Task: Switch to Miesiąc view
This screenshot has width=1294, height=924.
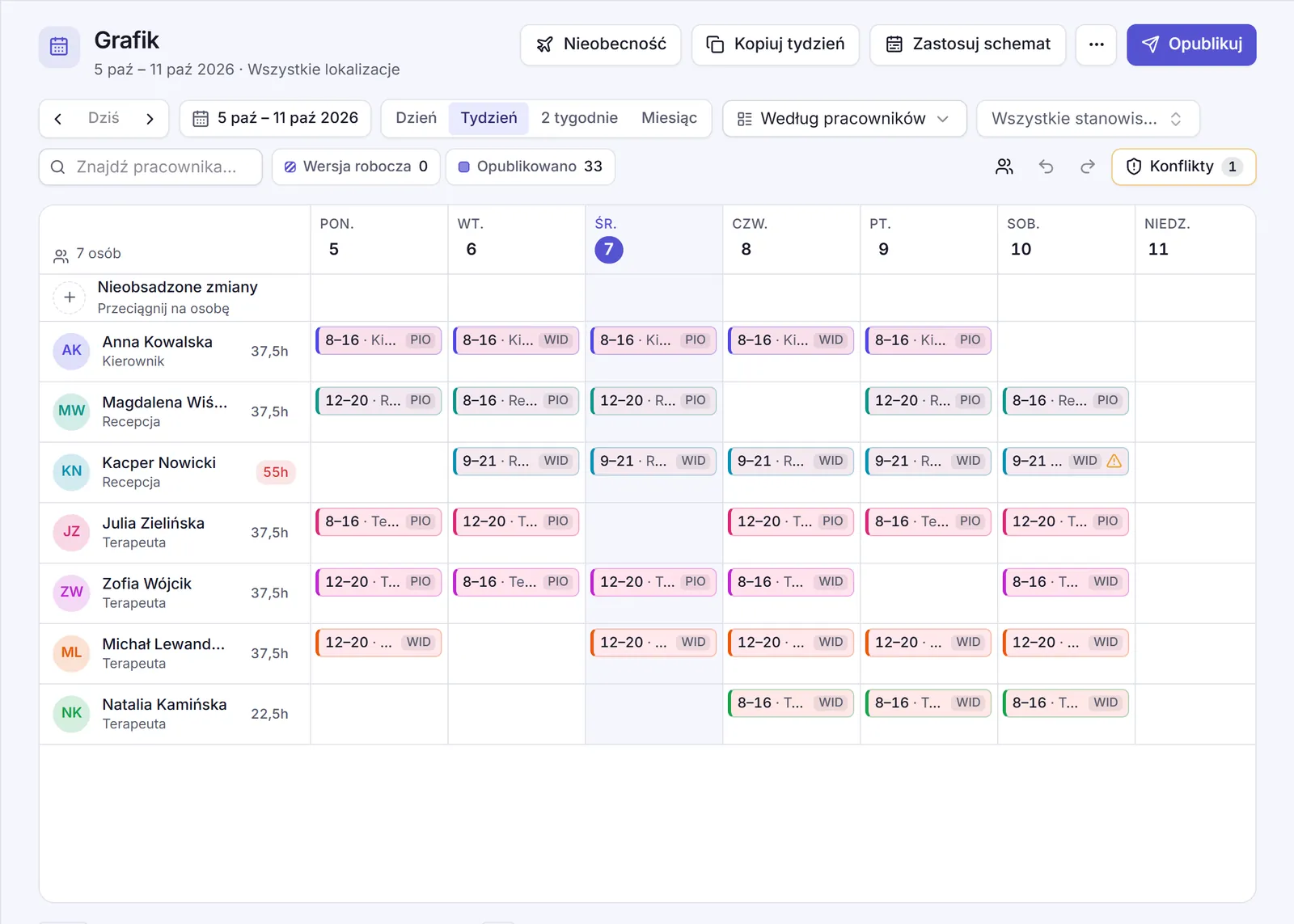Action: coord(669,118)
